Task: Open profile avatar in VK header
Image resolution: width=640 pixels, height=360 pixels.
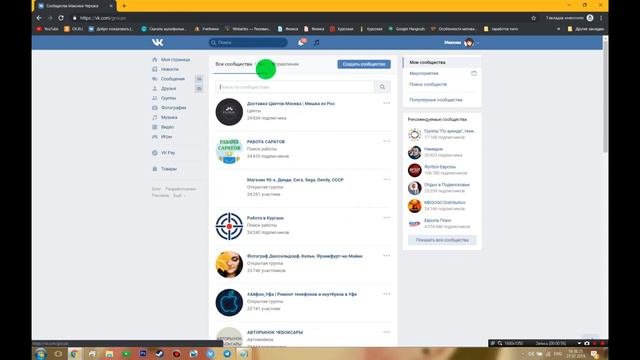Action: (469, 42)
